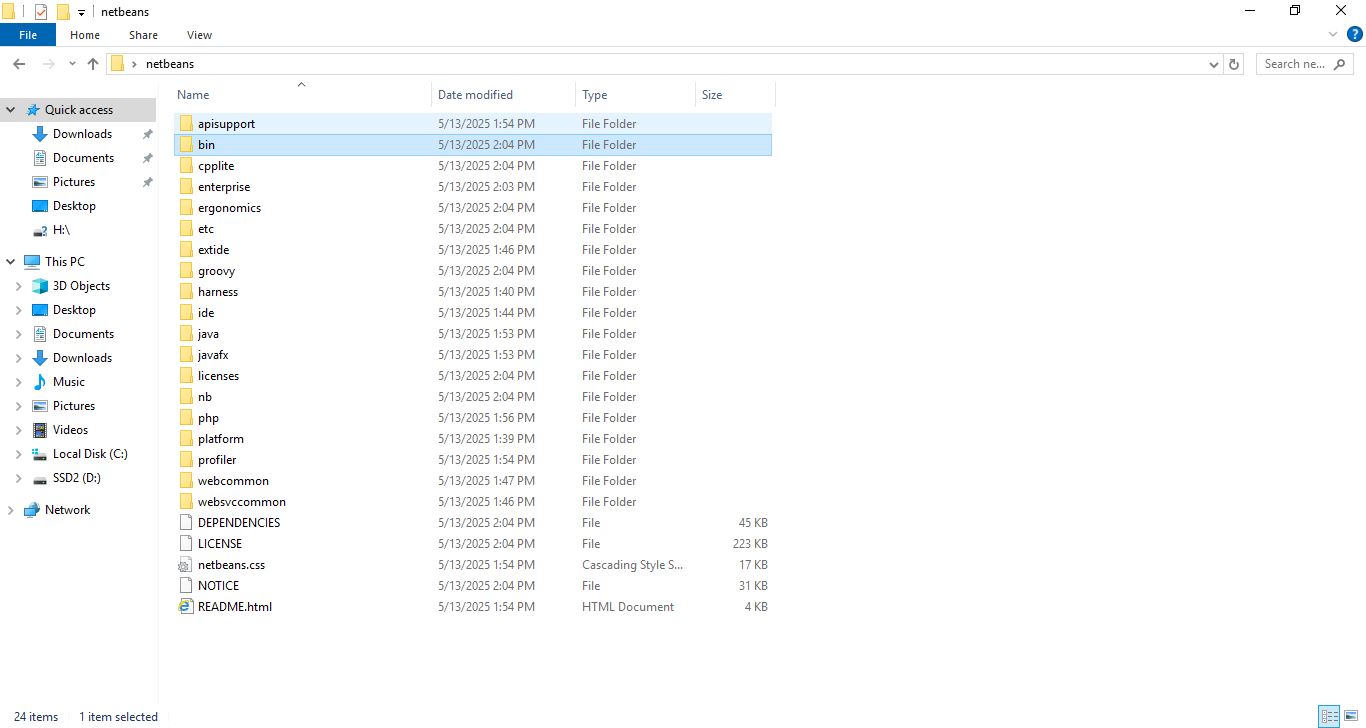Collapse the This PC tree node
1366x728 pixels.
(x=11, y=262)
